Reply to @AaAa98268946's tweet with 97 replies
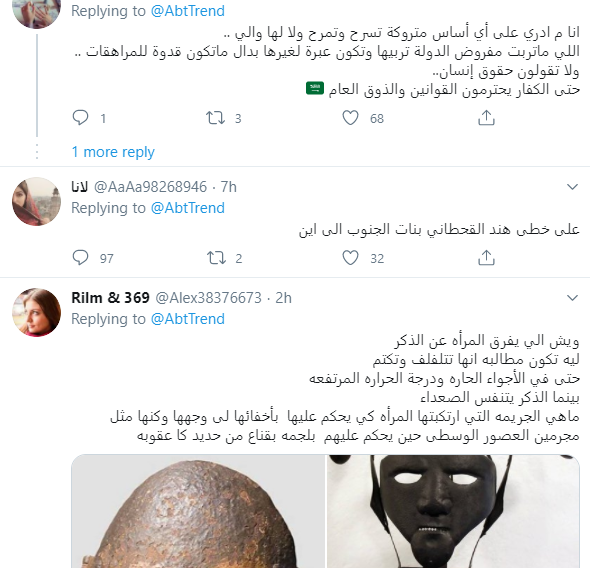 80,258
